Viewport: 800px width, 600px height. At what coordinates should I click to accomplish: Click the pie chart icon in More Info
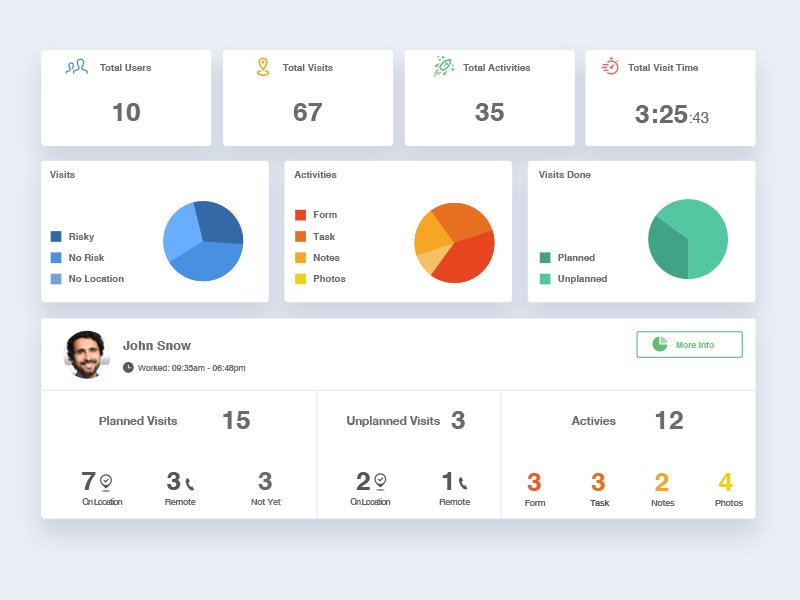(660, 344)
